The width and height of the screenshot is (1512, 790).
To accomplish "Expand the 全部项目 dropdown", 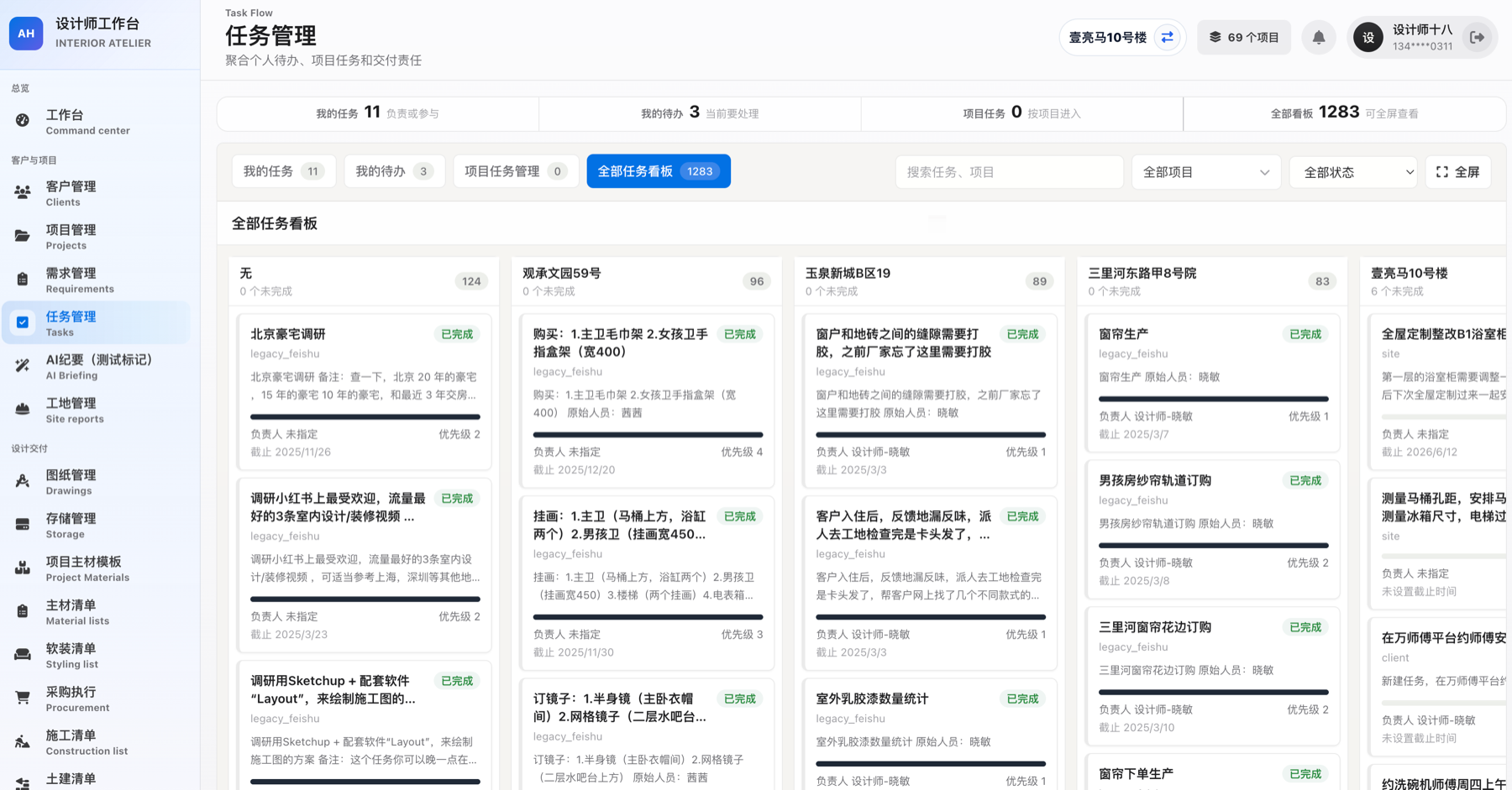I will pyautogui.click(x=1205, y=172).
